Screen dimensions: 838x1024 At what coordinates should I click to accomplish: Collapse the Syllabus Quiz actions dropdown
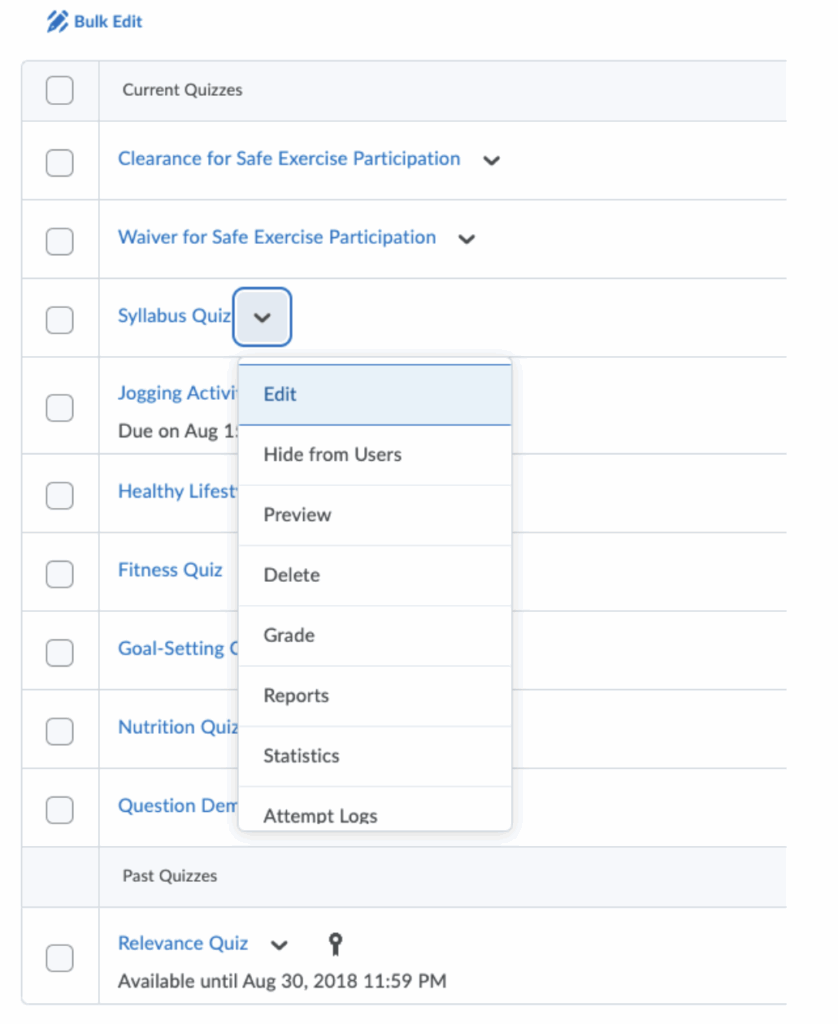[x=262, y=317]
